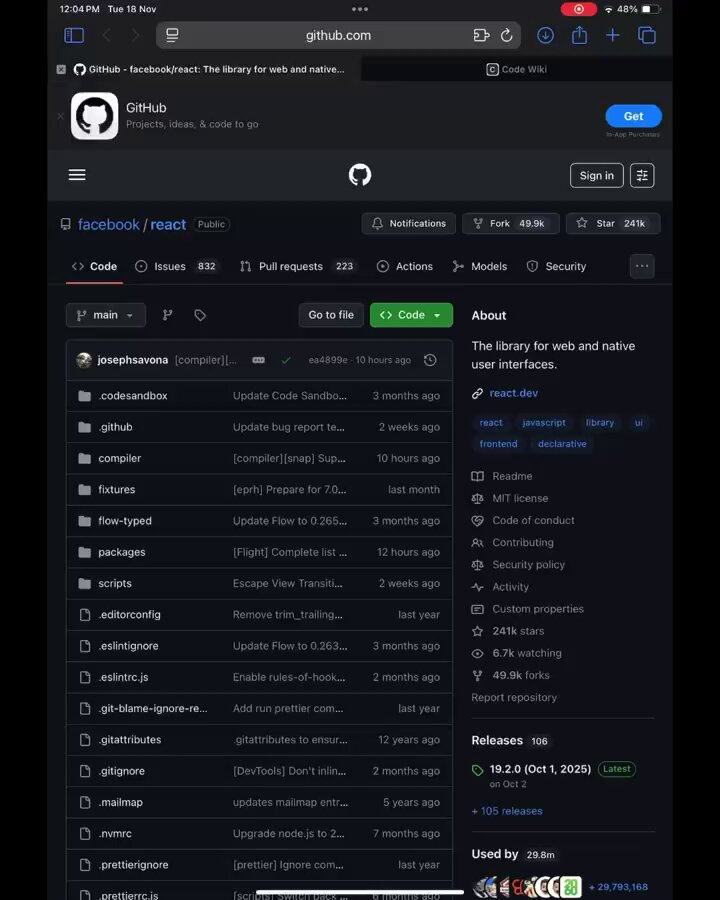Open the Security tab
Viewport: 720px width, 900px height.
556,266
